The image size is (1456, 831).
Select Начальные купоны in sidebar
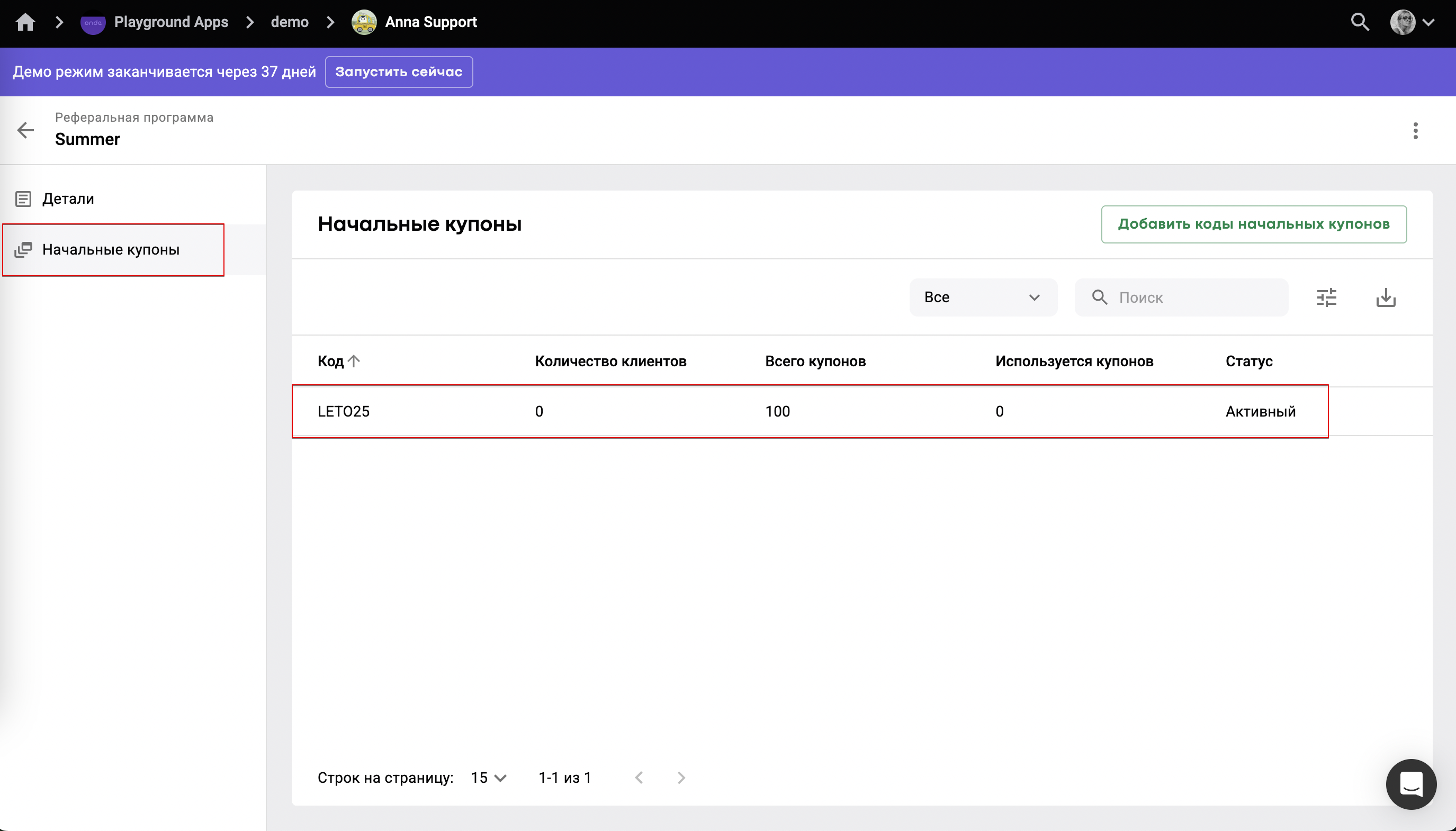[x=111, y=249]
